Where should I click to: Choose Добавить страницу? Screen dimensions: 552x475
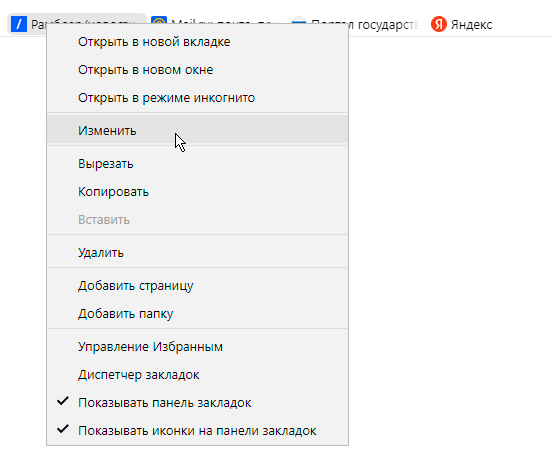coord(197,286)
